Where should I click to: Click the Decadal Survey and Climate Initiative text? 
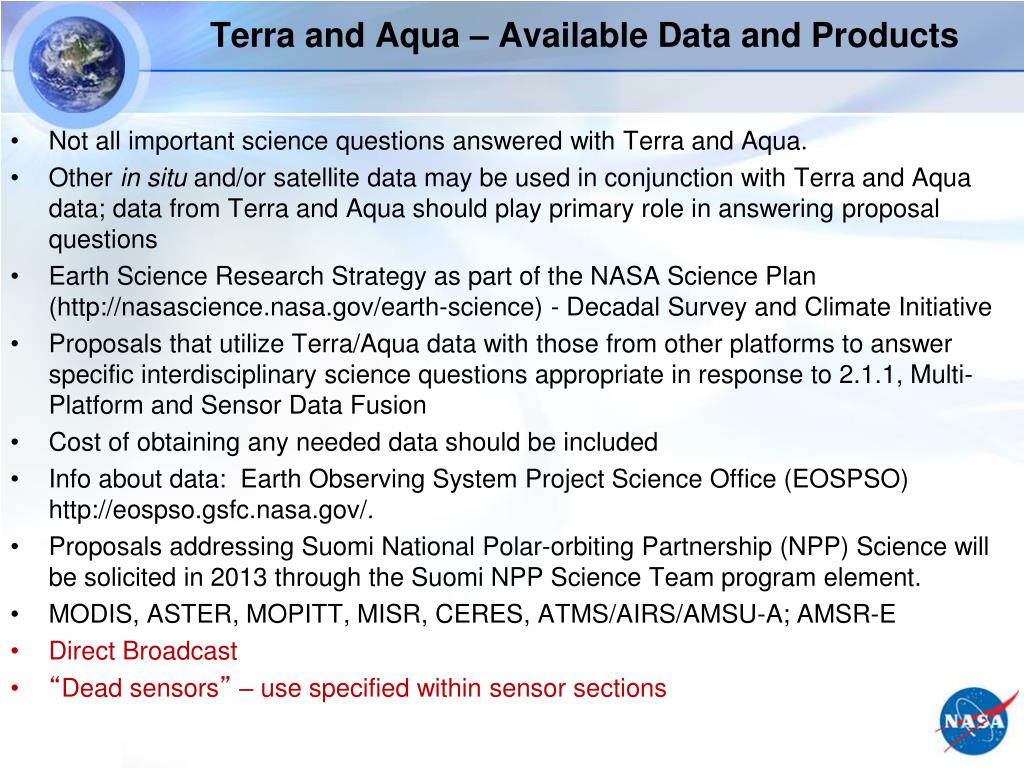tap(779, 307)
